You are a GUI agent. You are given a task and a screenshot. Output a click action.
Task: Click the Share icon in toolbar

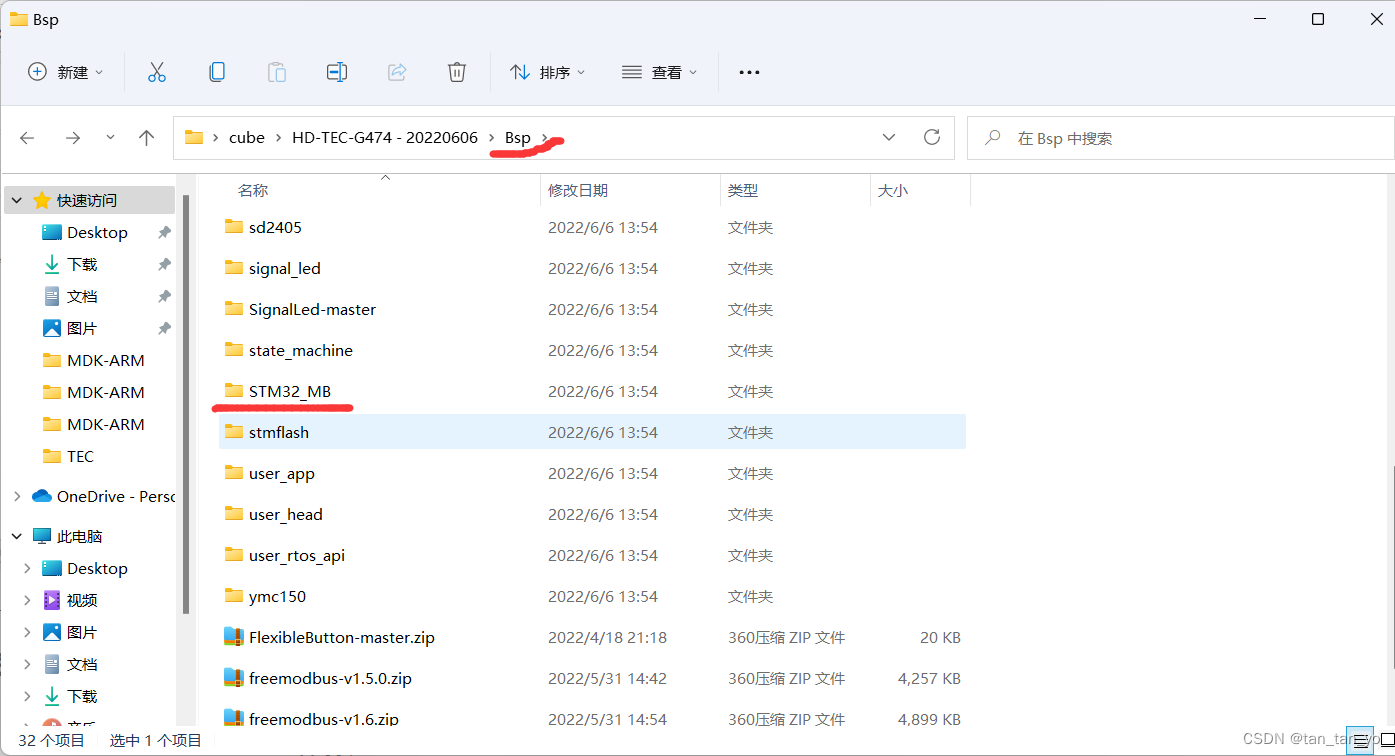pos(396,72)
